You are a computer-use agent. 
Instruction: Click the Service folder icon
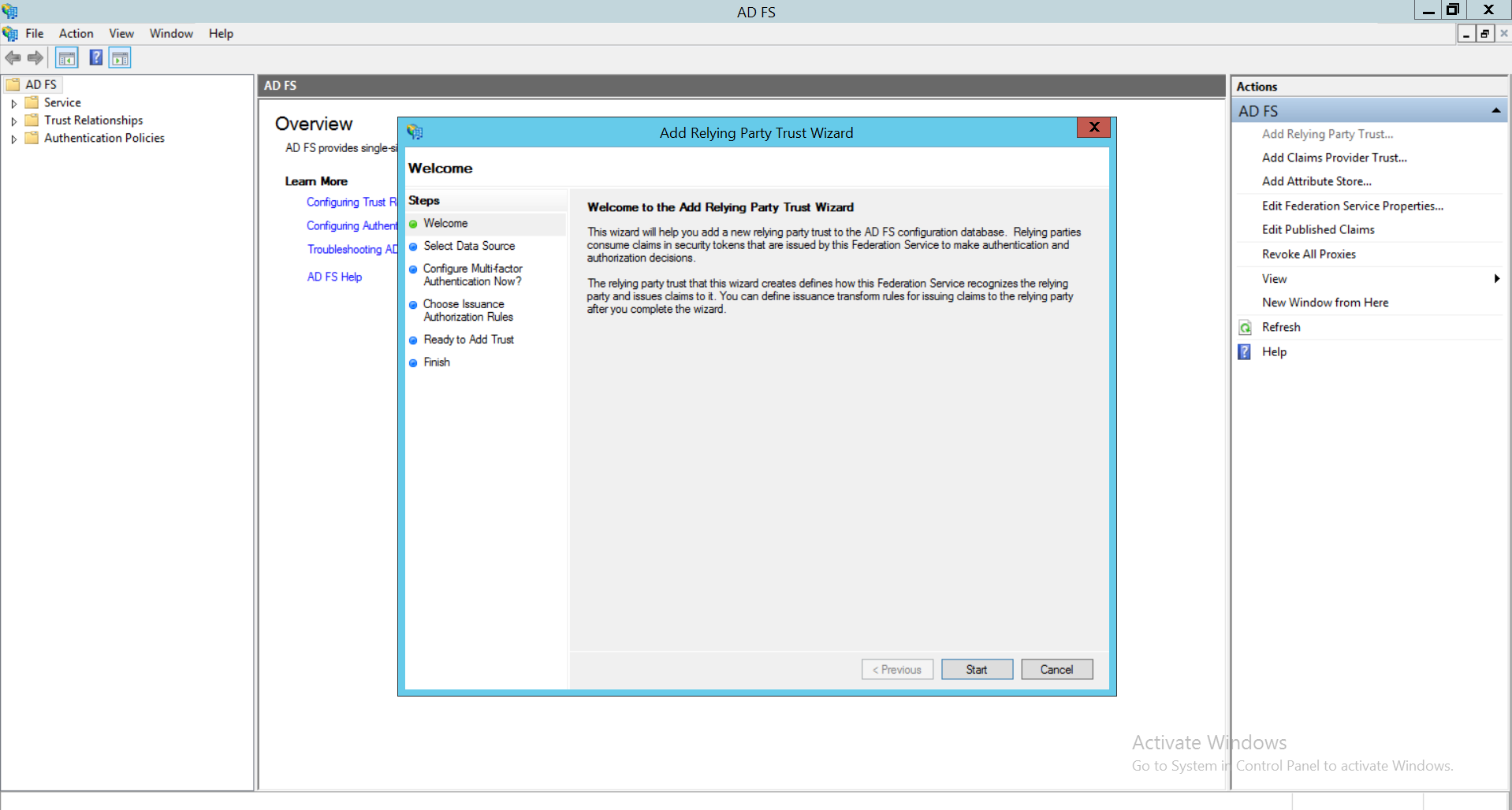(32, 102)
